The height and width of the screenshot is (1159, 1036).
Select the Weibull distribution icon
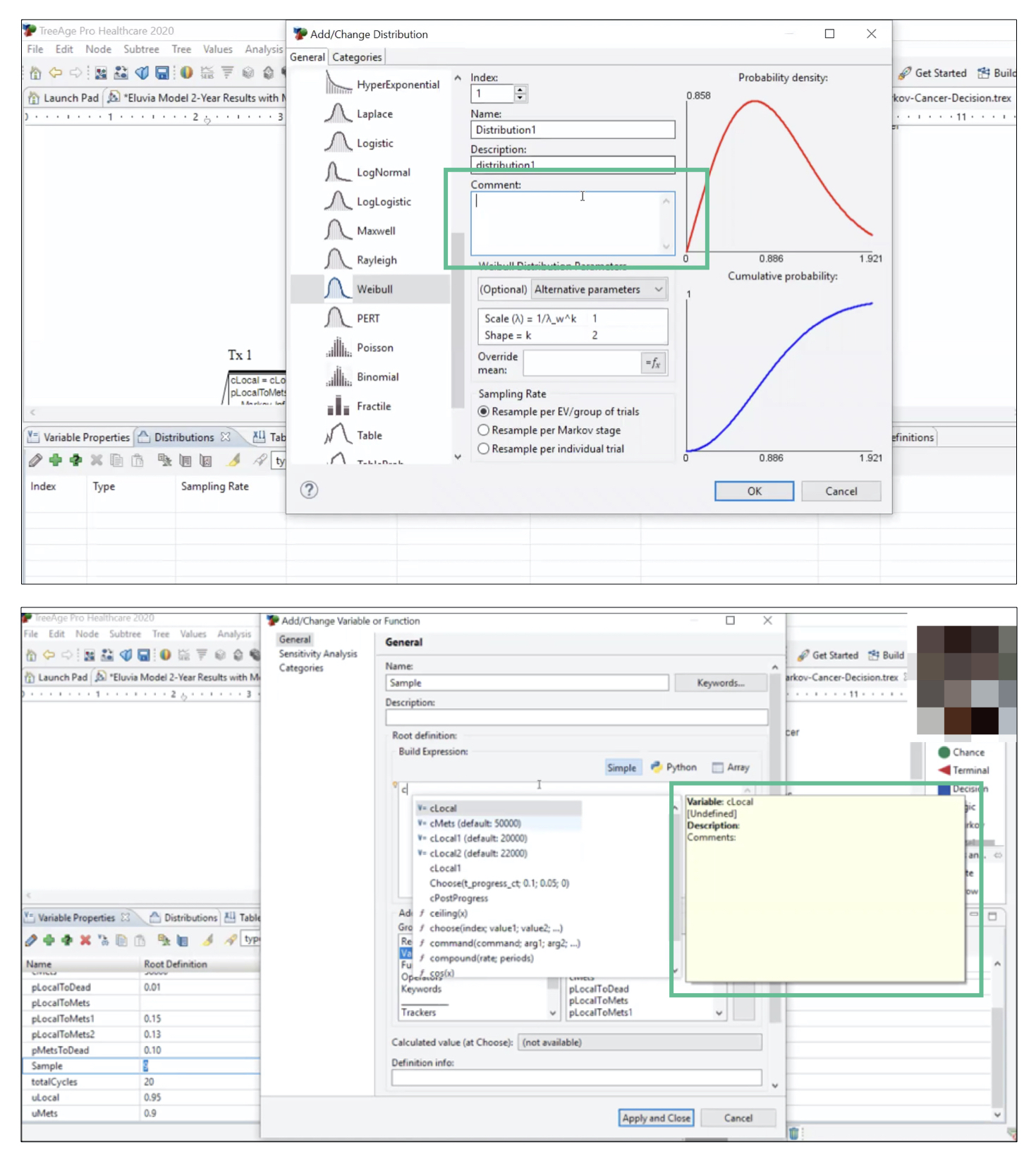[x=338, y=289]
